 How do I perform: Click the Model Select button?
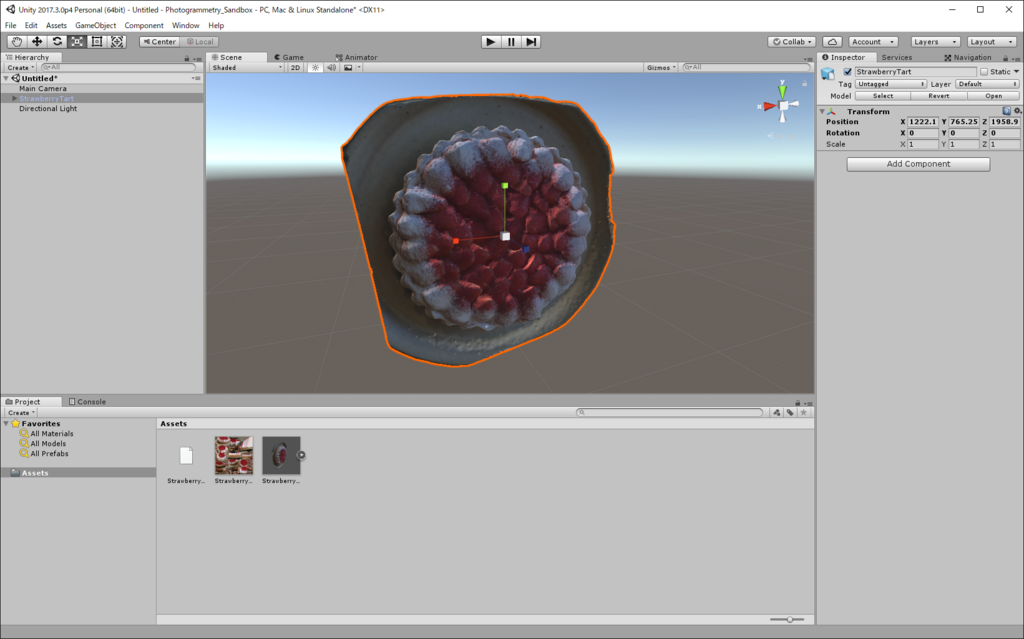[882, 96]
